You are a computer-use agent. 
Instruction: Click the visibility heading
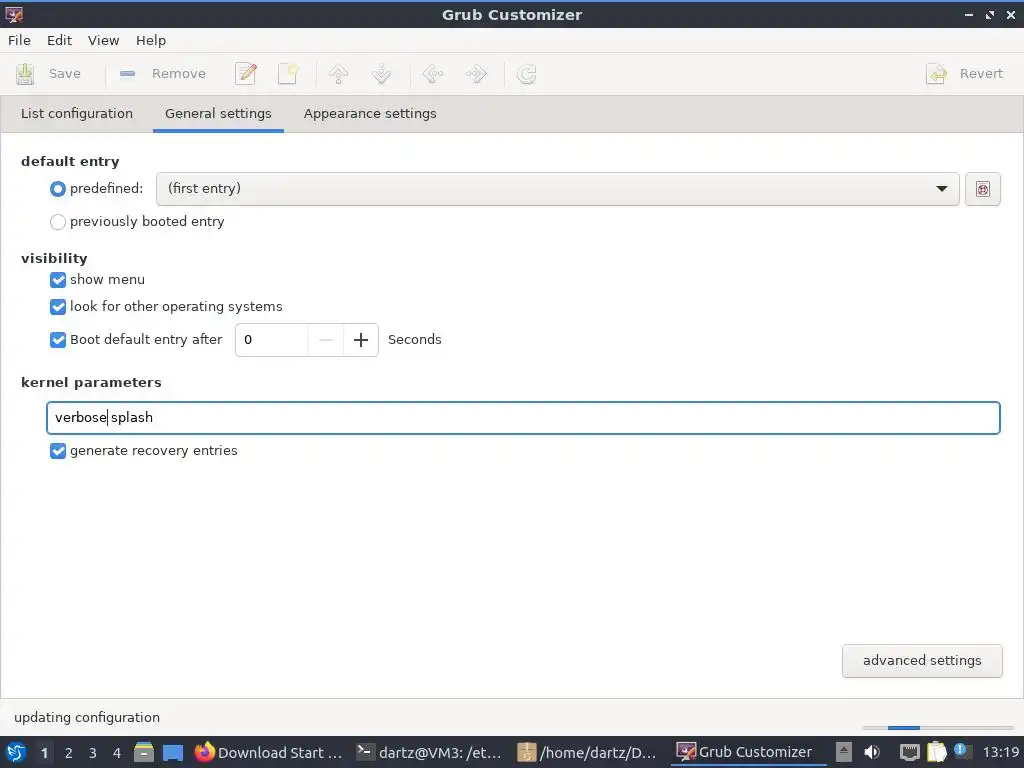54,259
